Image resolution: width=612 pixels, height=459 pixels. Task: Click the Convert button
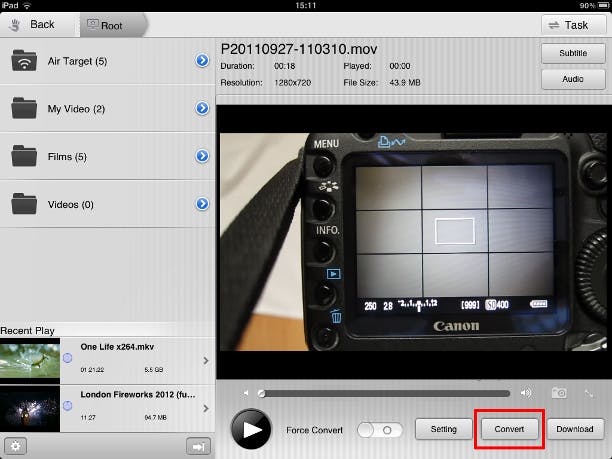(x=509, y=429)
